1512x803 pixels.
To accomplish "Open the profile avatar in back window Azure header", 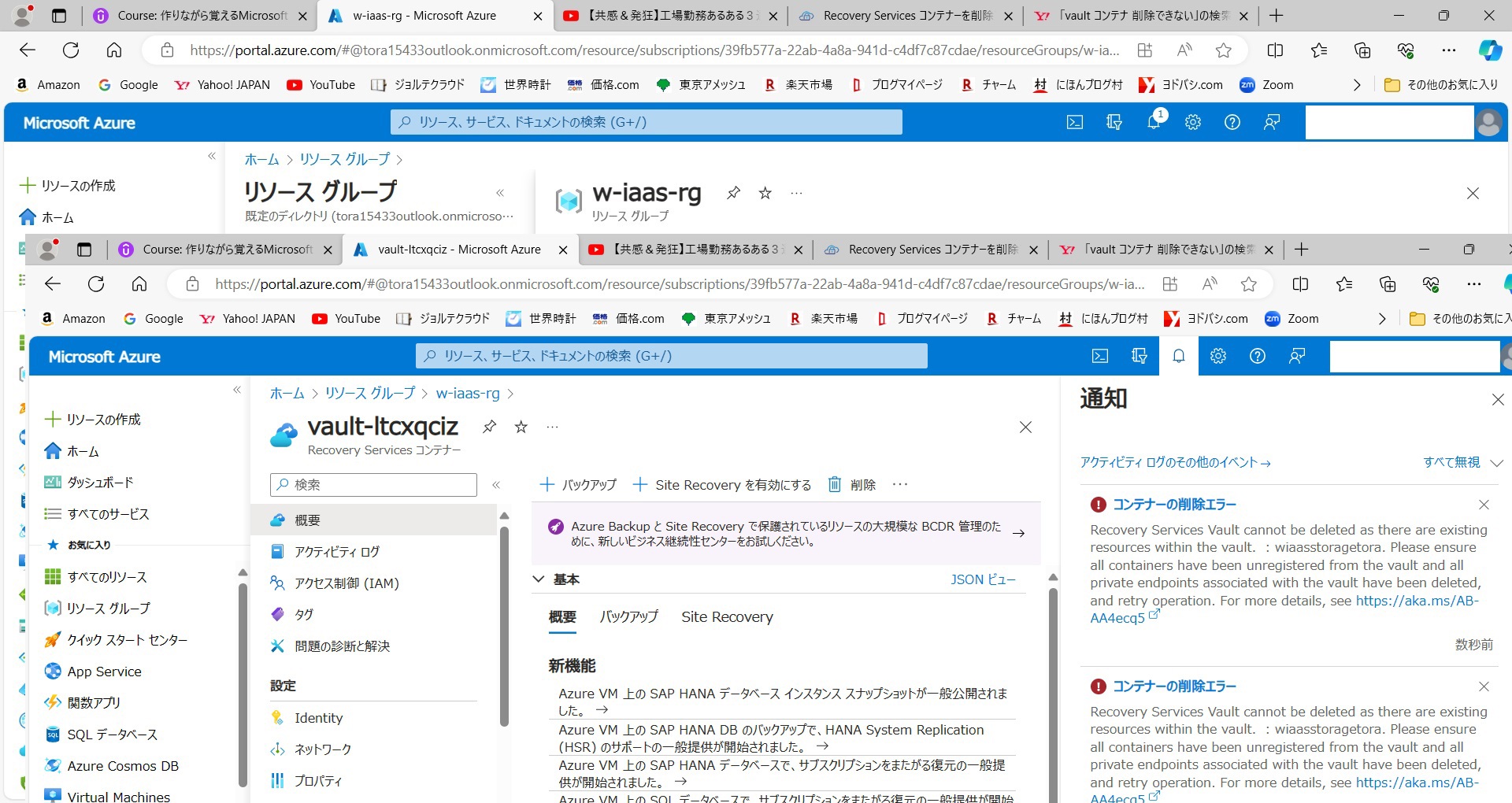I will click(x=1488, y=123).
